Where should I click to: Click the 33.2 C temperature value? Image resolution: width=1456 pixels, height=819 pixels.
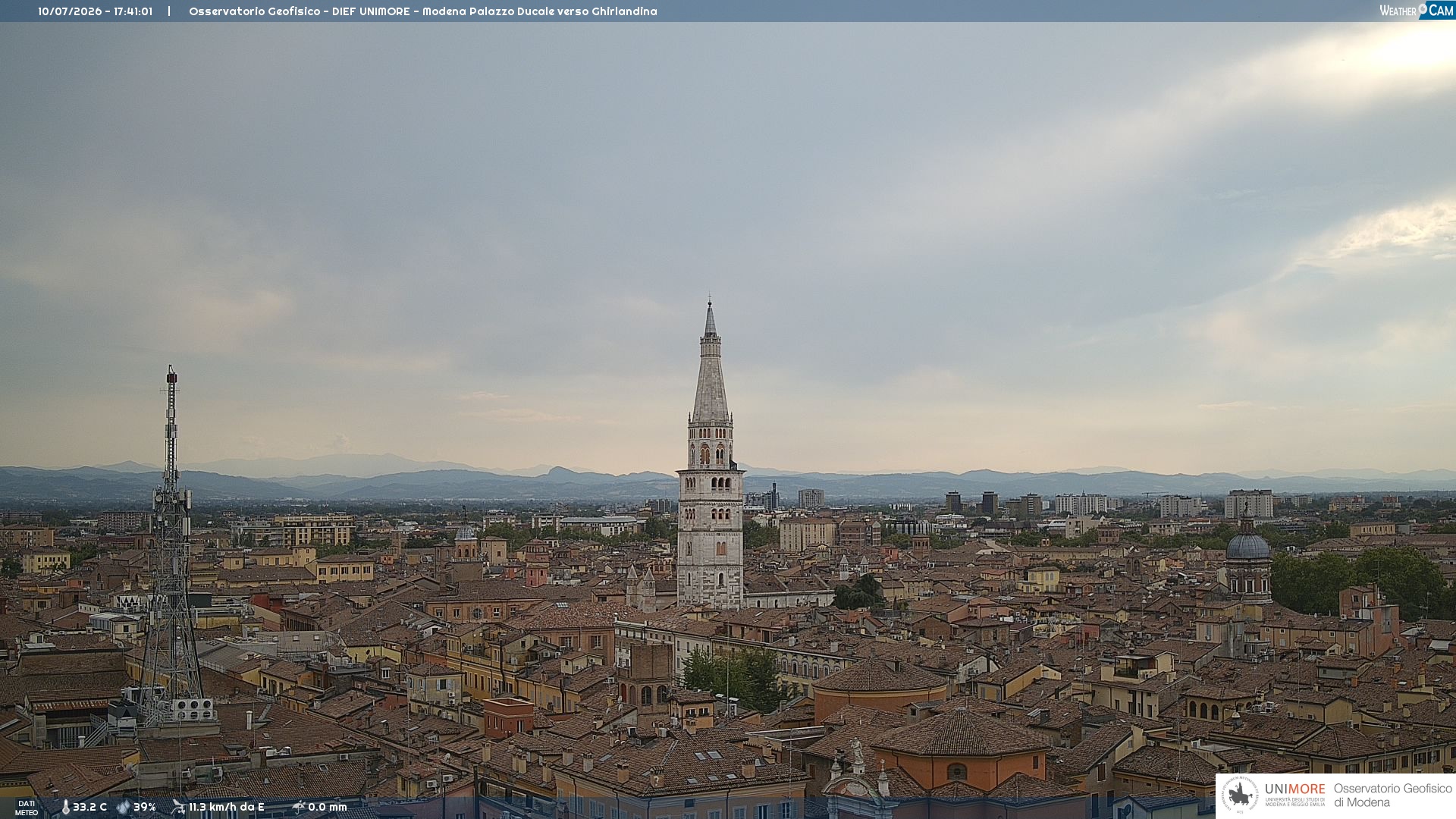[89, 807]
